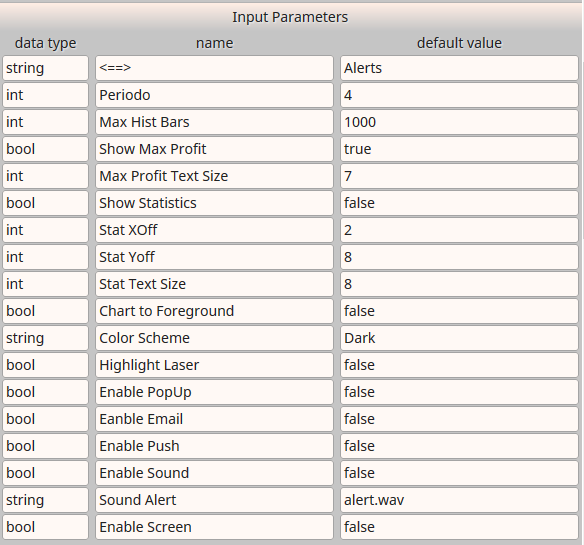
Task: Click Chart to Foreground false value
Action: click(x=459, y=311)
